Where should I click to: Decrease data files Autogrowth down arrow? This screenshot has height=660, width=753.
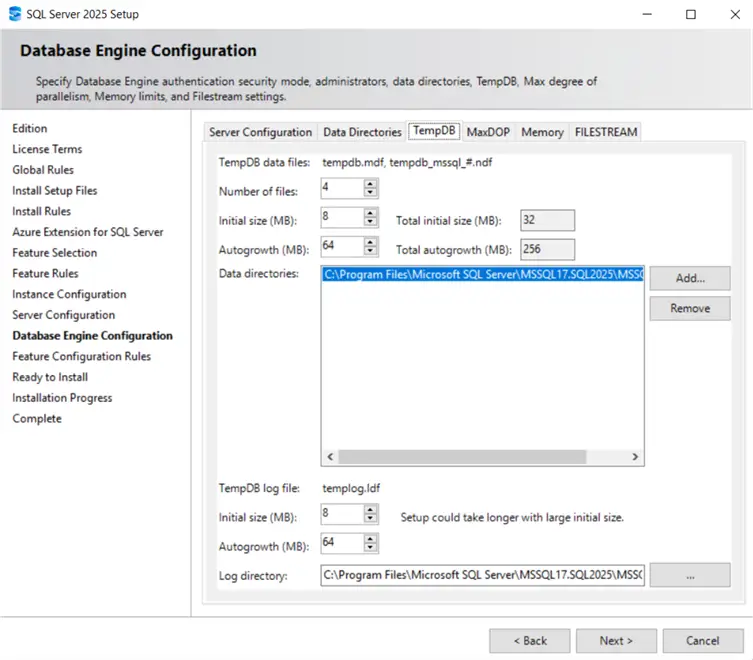(370, 251)
